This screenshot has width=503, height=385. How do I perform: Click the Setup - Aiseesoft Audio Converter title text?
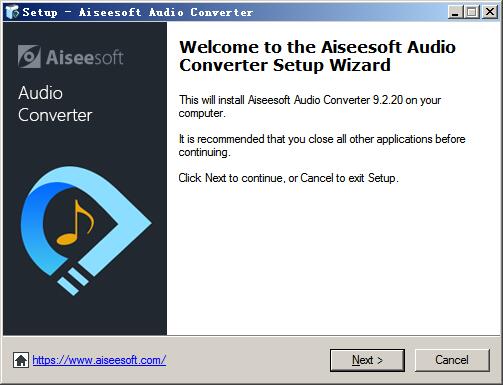pos(138,12)
